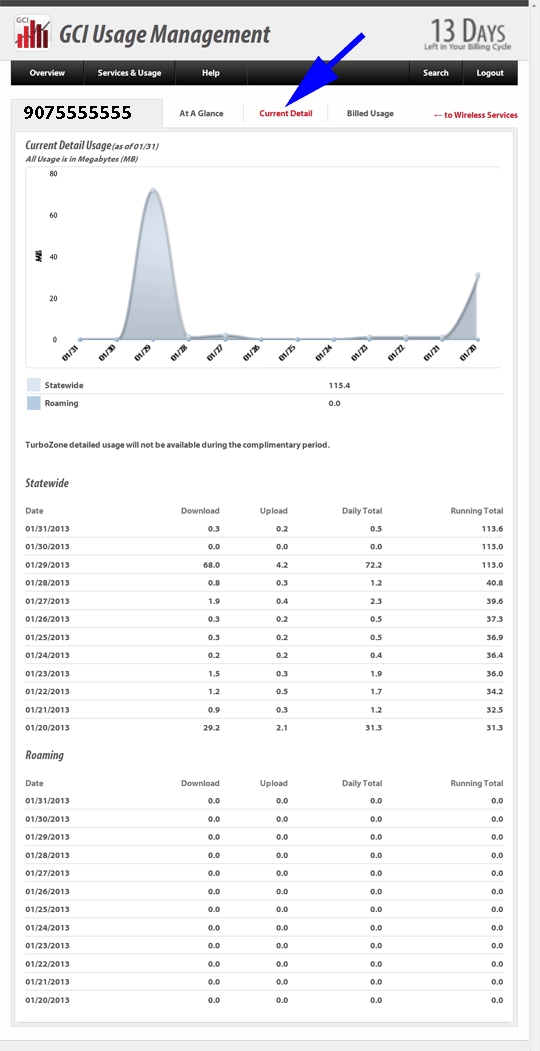This screenshot has width=540, height=1051.
Task: Click the GCI logo icon
Action: tap(32, 33)
